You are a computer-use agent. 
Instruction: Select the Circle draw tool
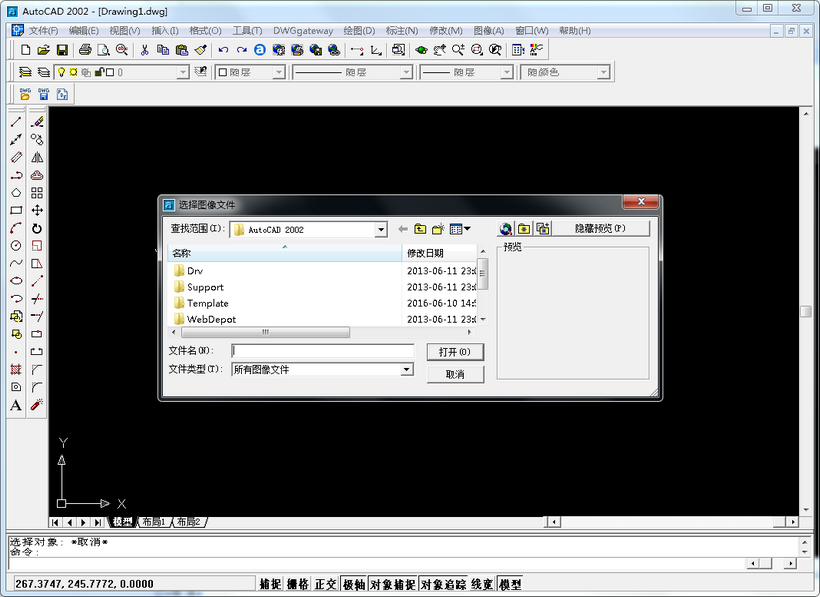[x=16, y=246]
